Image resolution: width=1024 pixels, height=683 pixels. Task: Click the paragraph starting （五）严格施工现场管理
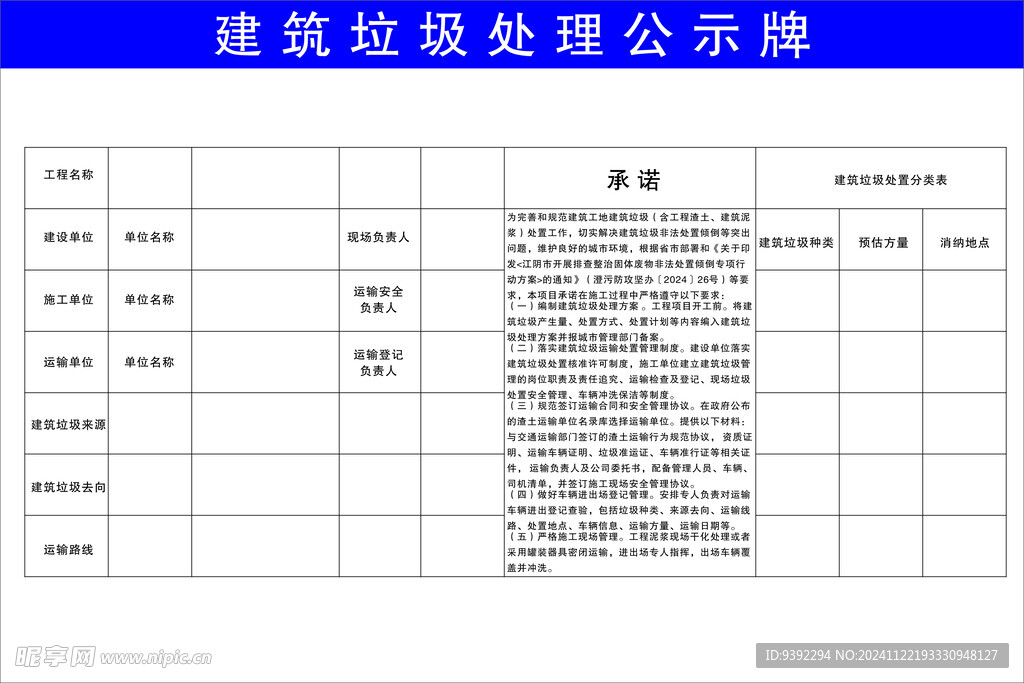[630, 552]
